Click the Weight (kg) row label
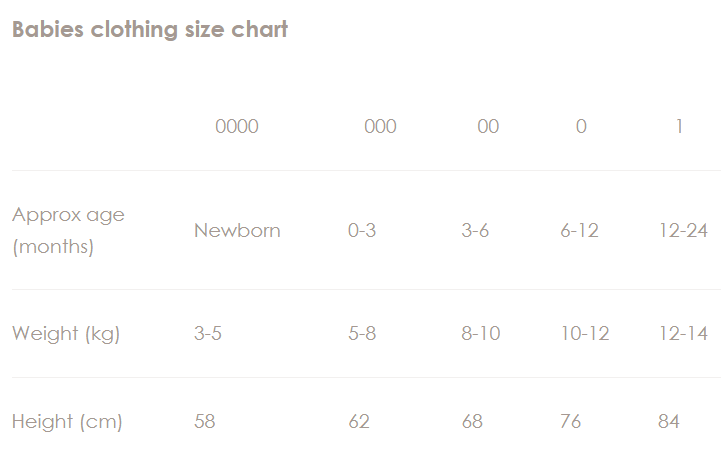721x457 pixels. pos(66,333)
